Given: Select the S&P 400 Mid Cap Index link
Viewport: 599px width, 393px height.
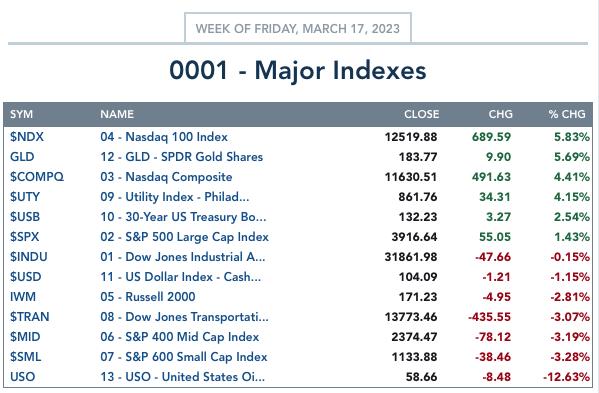Looking at the screenshot, I should [180, 337].
